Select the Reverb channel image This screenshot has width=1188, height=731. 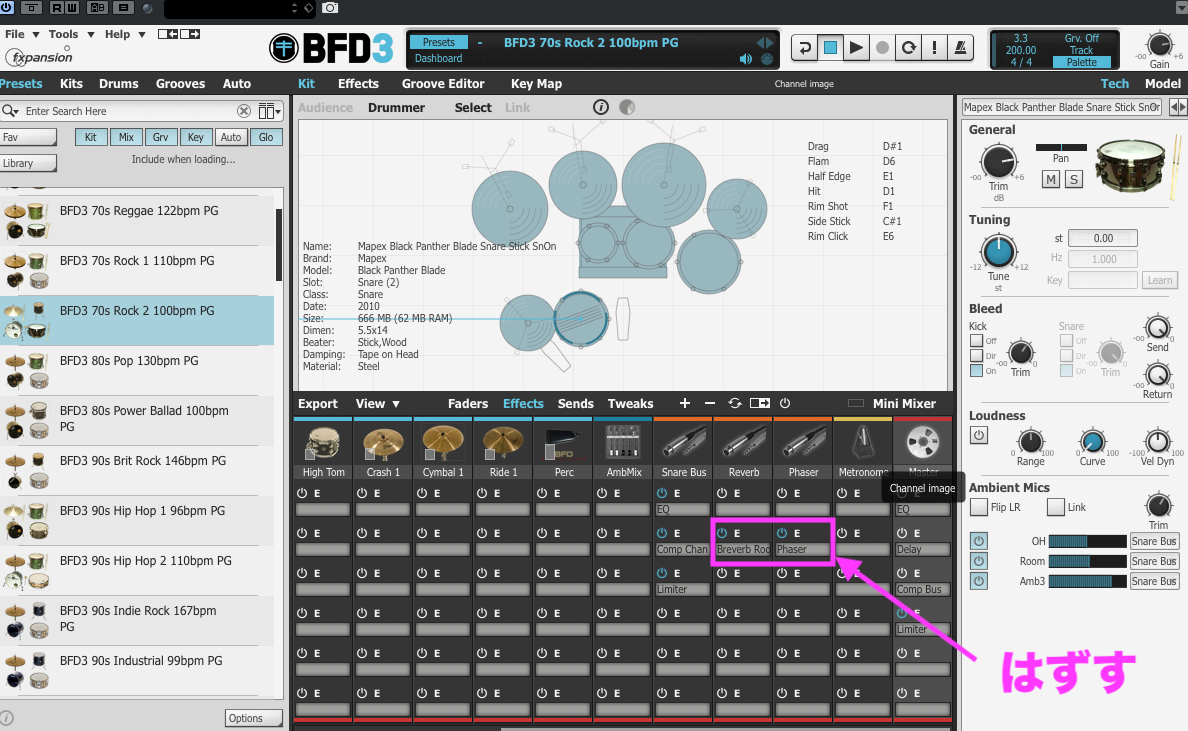[x=743, y=442]
